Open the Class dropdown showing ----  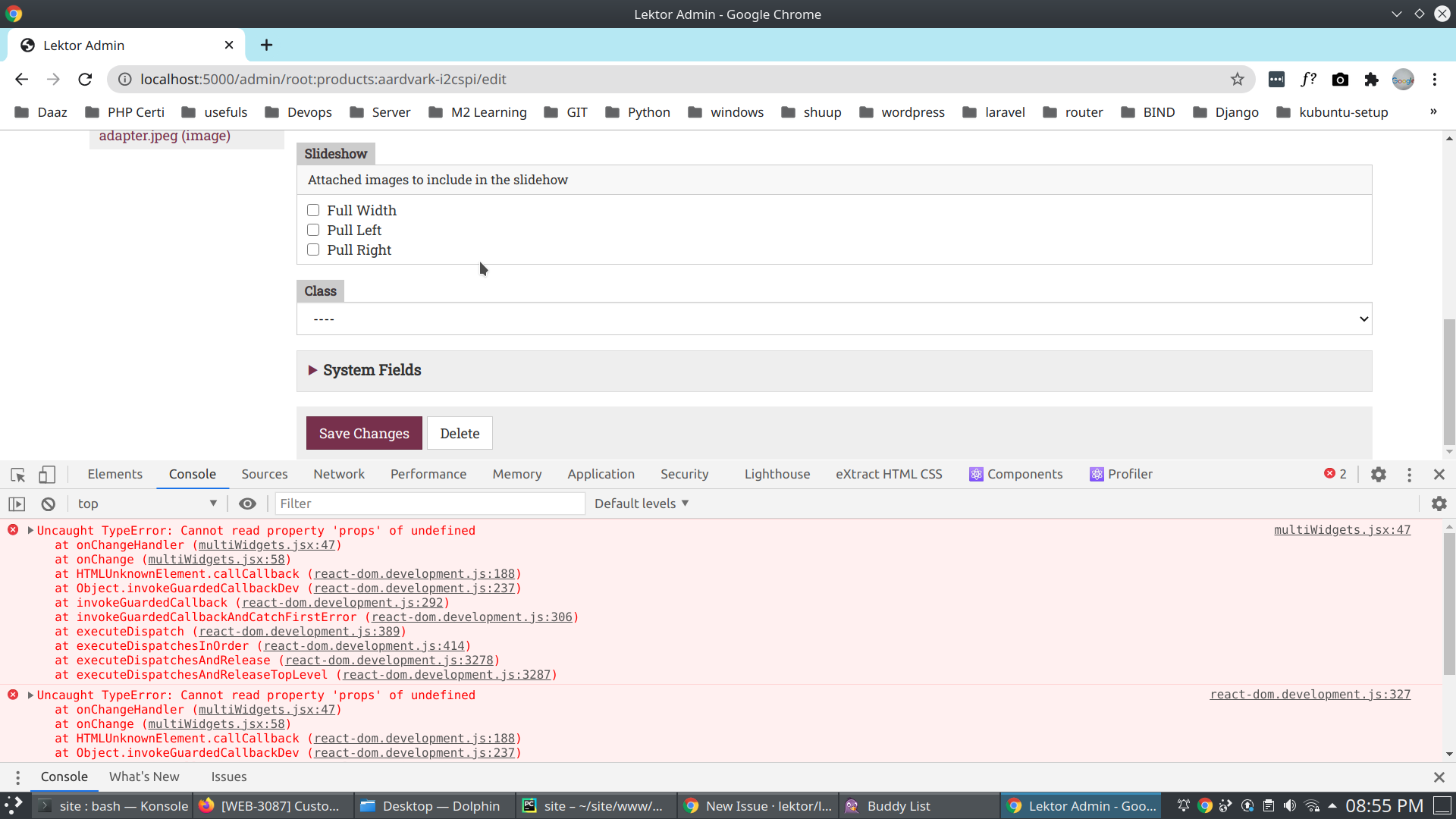(x=834, y=318)
